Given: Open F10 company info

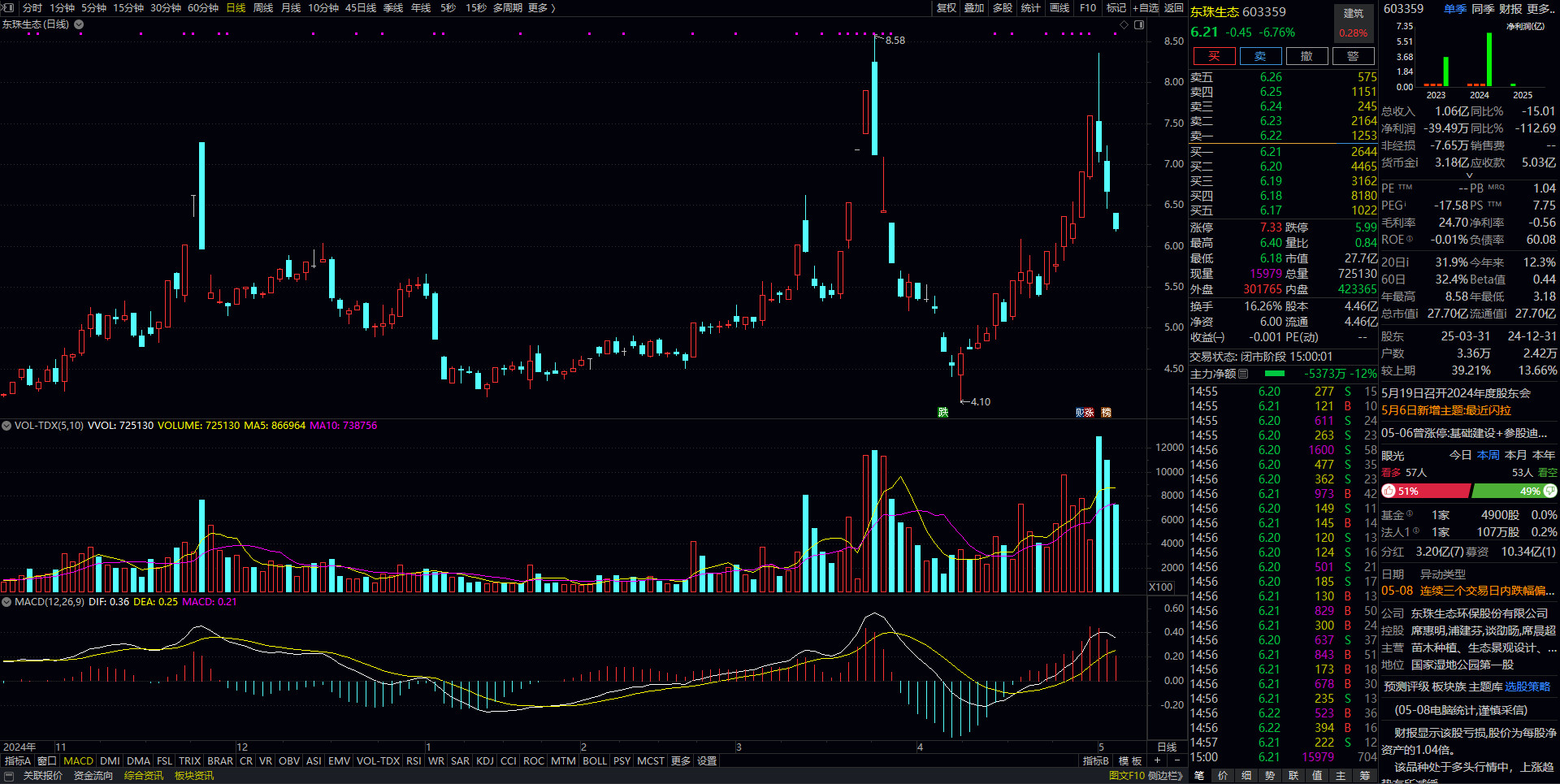Looking at the screenshot, I should tap(1088, 7).
